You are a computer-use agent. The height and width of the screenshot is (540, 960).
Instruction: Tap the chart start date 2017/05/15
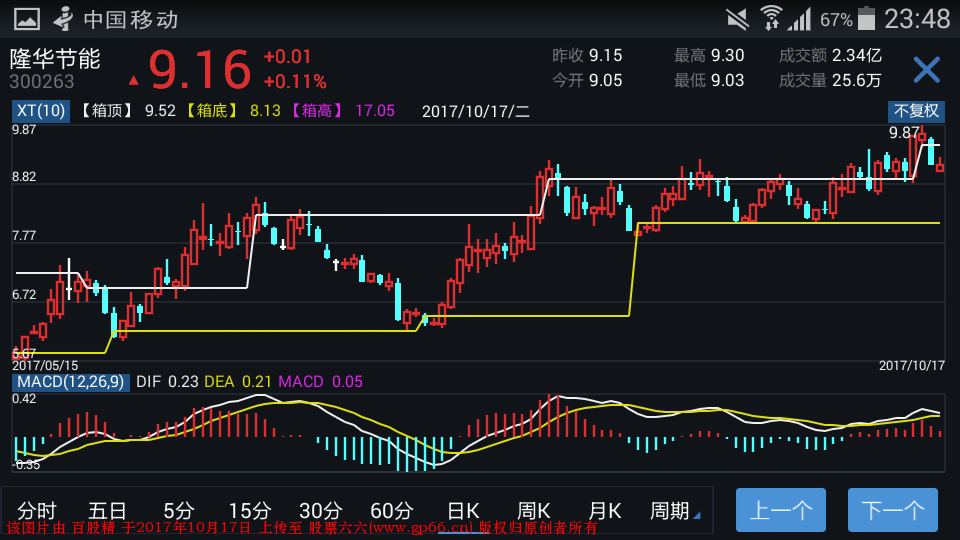pos(45,366)
